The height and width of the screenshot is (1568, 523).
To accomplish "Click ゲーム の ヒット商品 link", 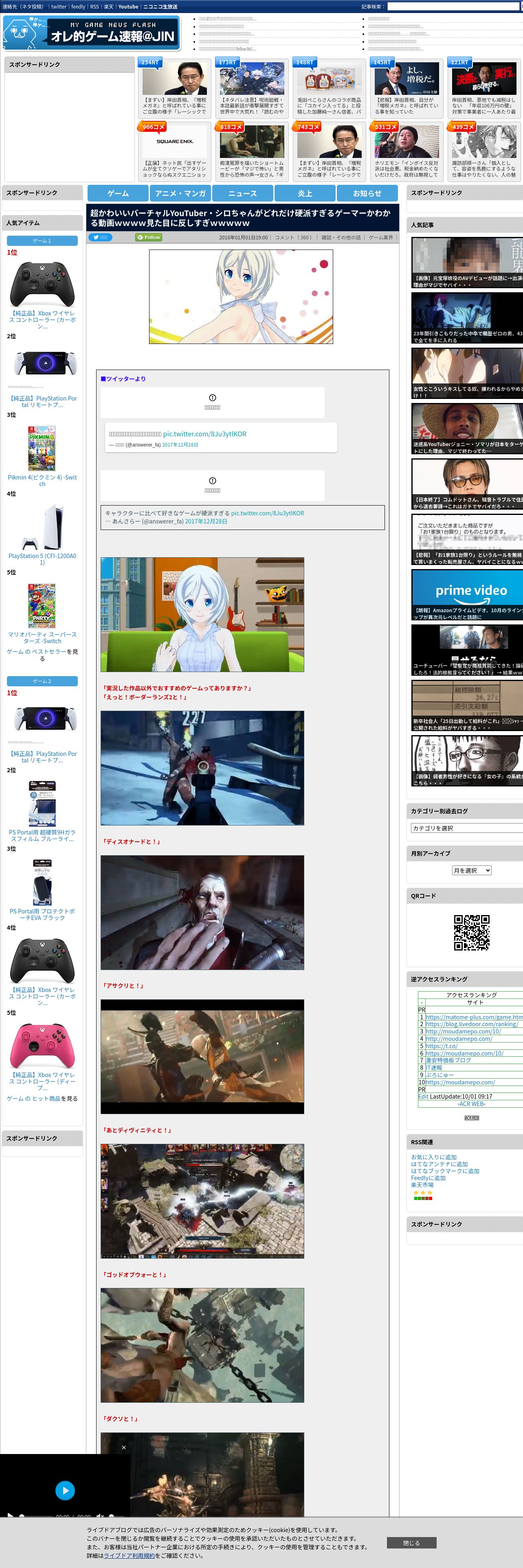I will [x=33, y=1099].
